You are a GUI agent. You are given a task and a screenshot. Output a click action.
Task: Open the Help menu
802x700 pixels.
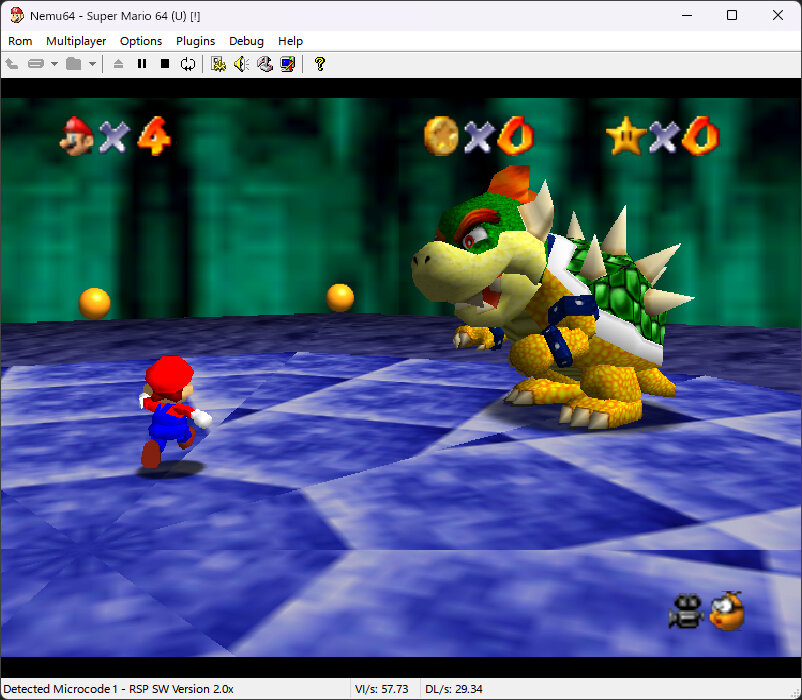pyautogui.click(x=290, y=41)
